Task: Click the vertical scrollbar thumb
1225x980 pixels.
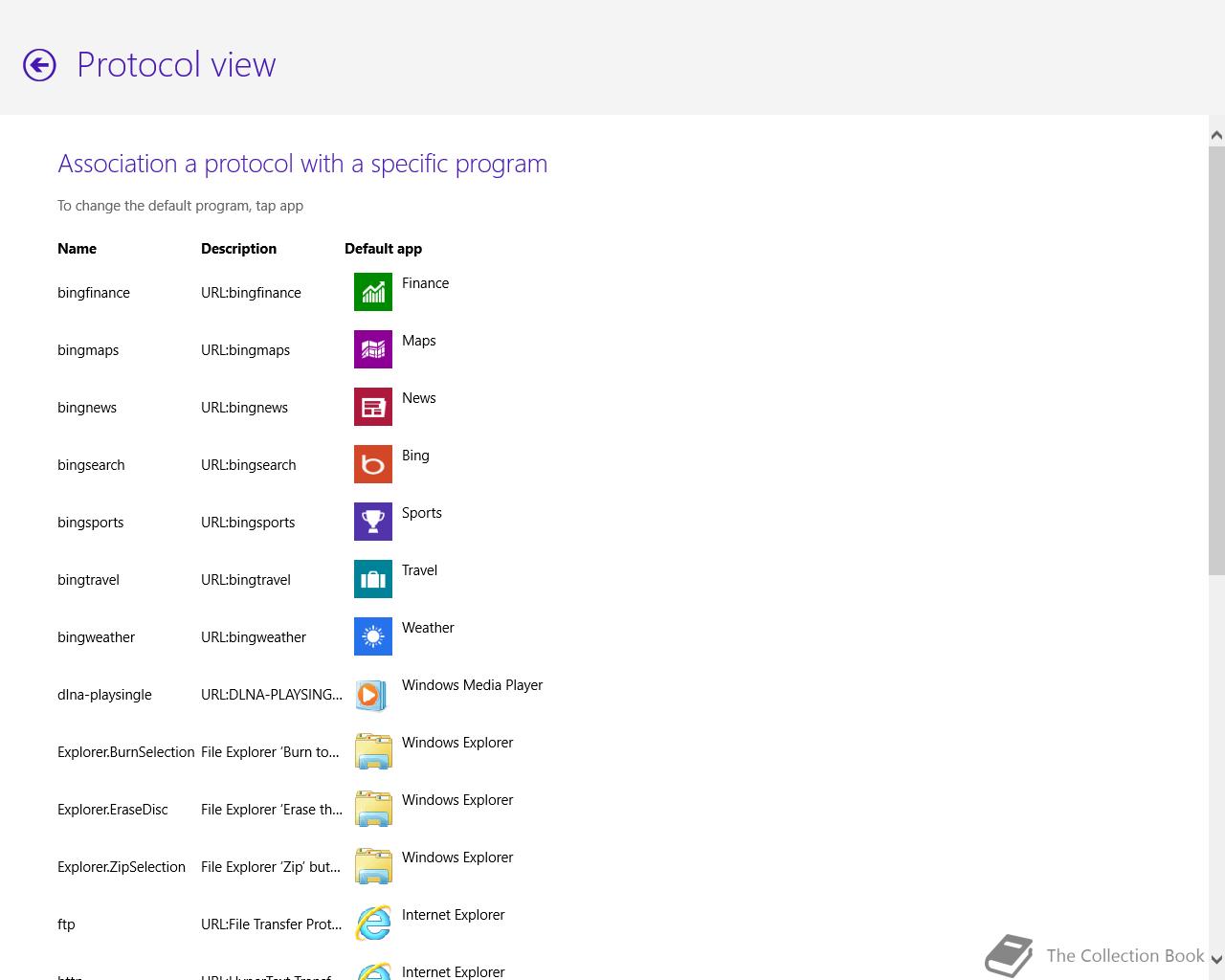Action: 1216,362
